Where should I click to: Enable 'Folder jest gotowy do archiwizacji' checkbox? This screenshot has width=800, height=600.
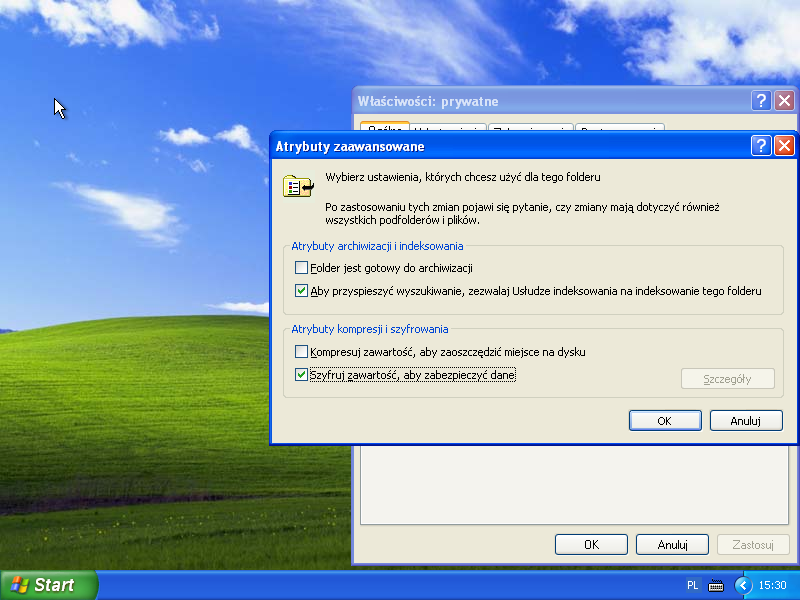(x=302, y=268)
